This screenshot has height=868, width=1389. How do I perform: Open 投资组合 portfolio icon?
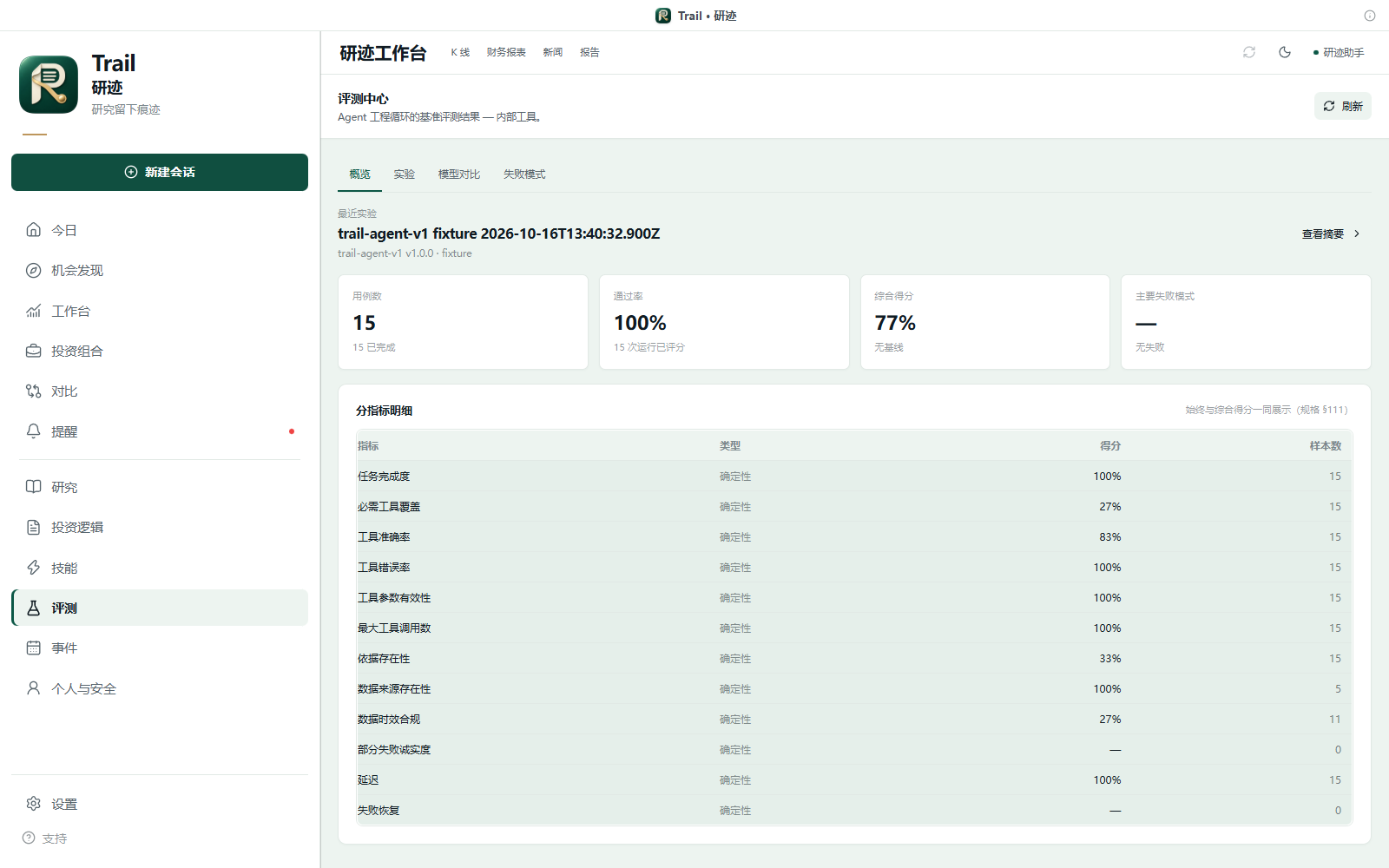(33, 351)
